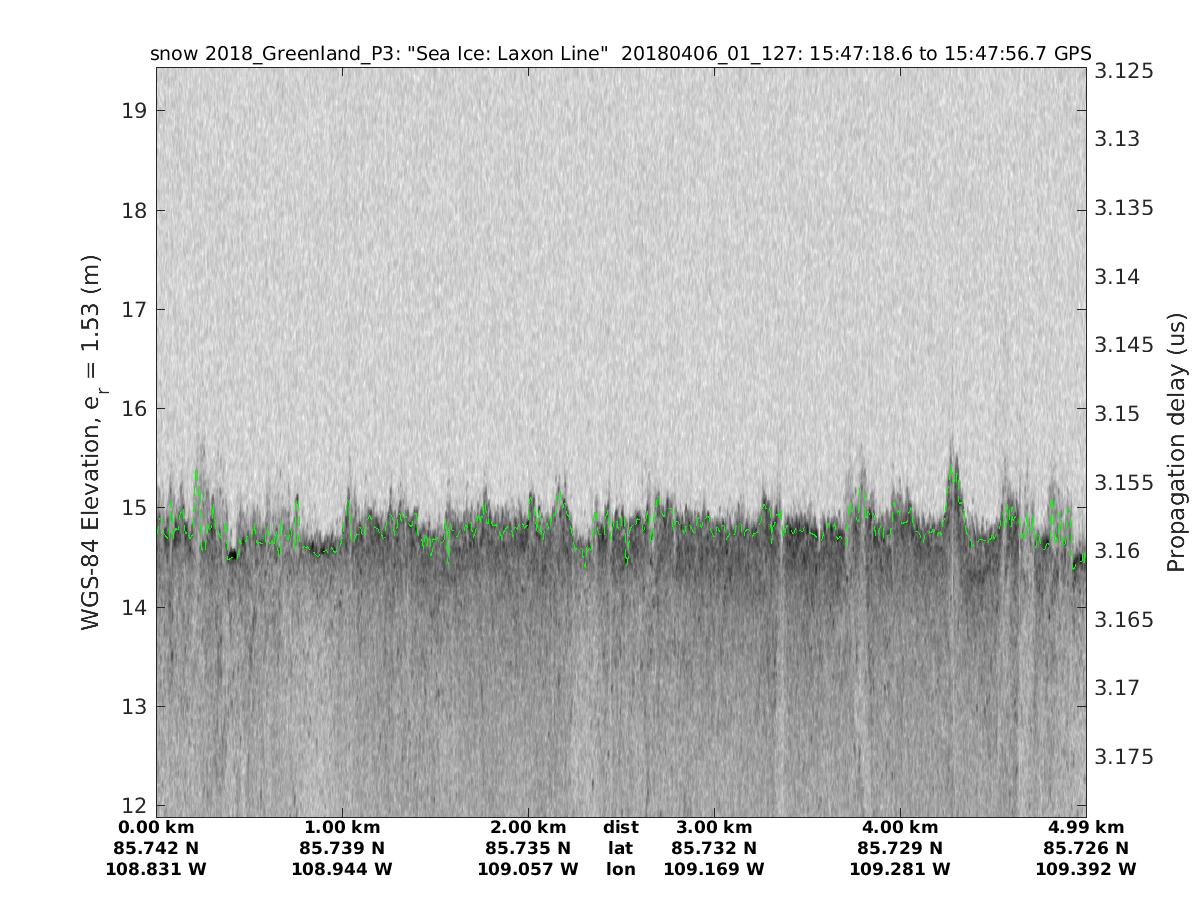
Task: Select the 3.14 delay tick label
Action: click(1119, 277)
